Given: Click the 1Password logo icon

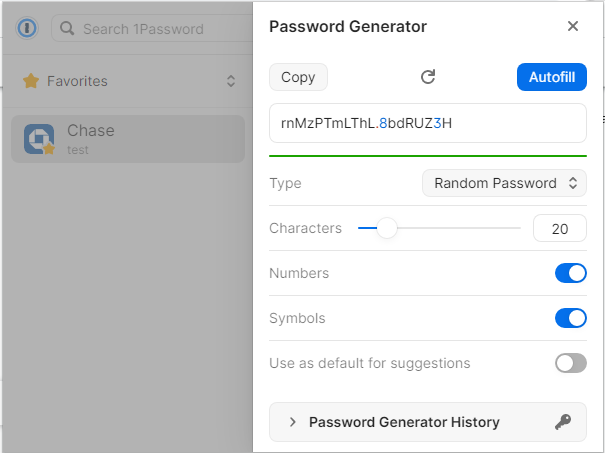Looking at the screenshot, I should point(27,28).
